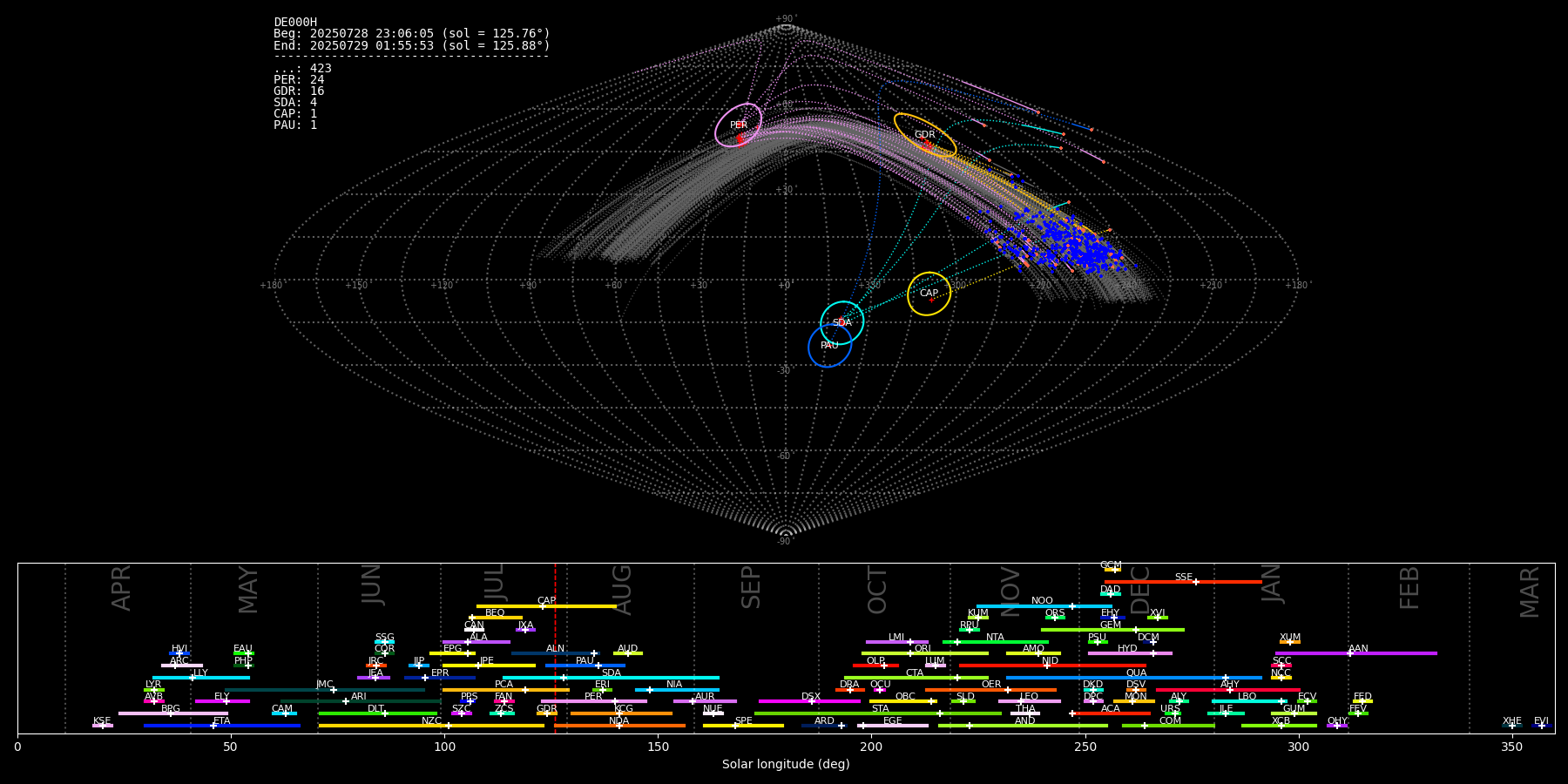Click the 'CAP: 1' count in the legend

click(295, 113)
